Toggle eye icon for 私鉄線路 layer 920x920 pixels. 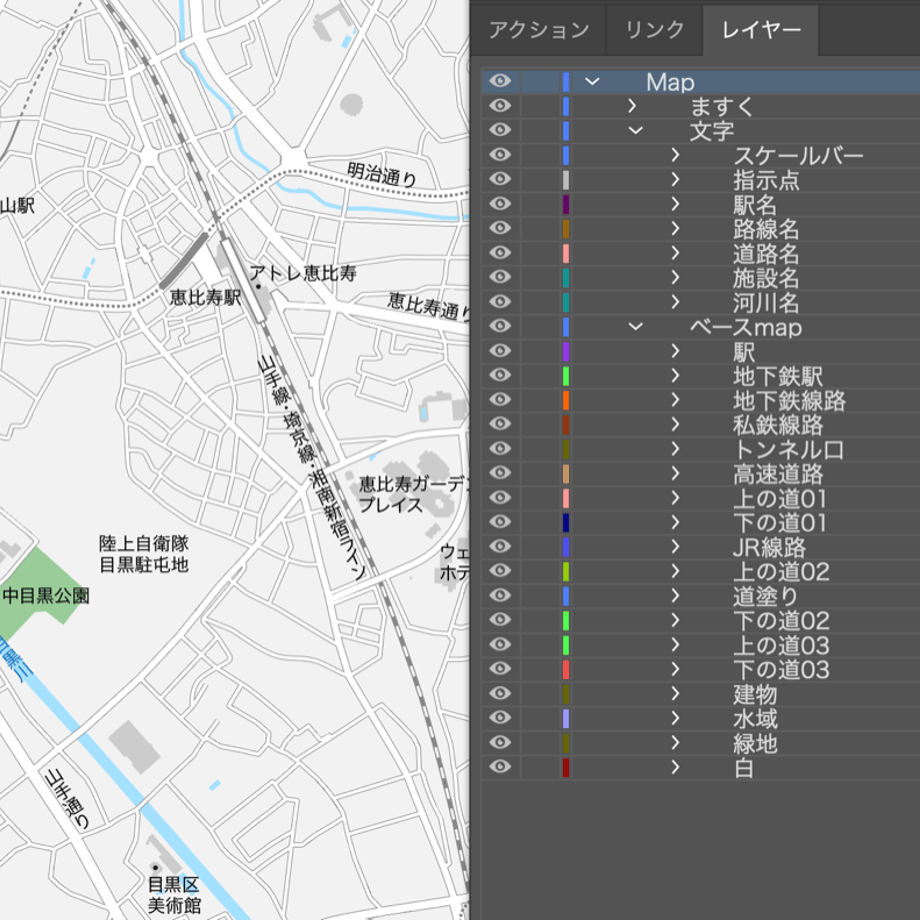pos(500,424)
